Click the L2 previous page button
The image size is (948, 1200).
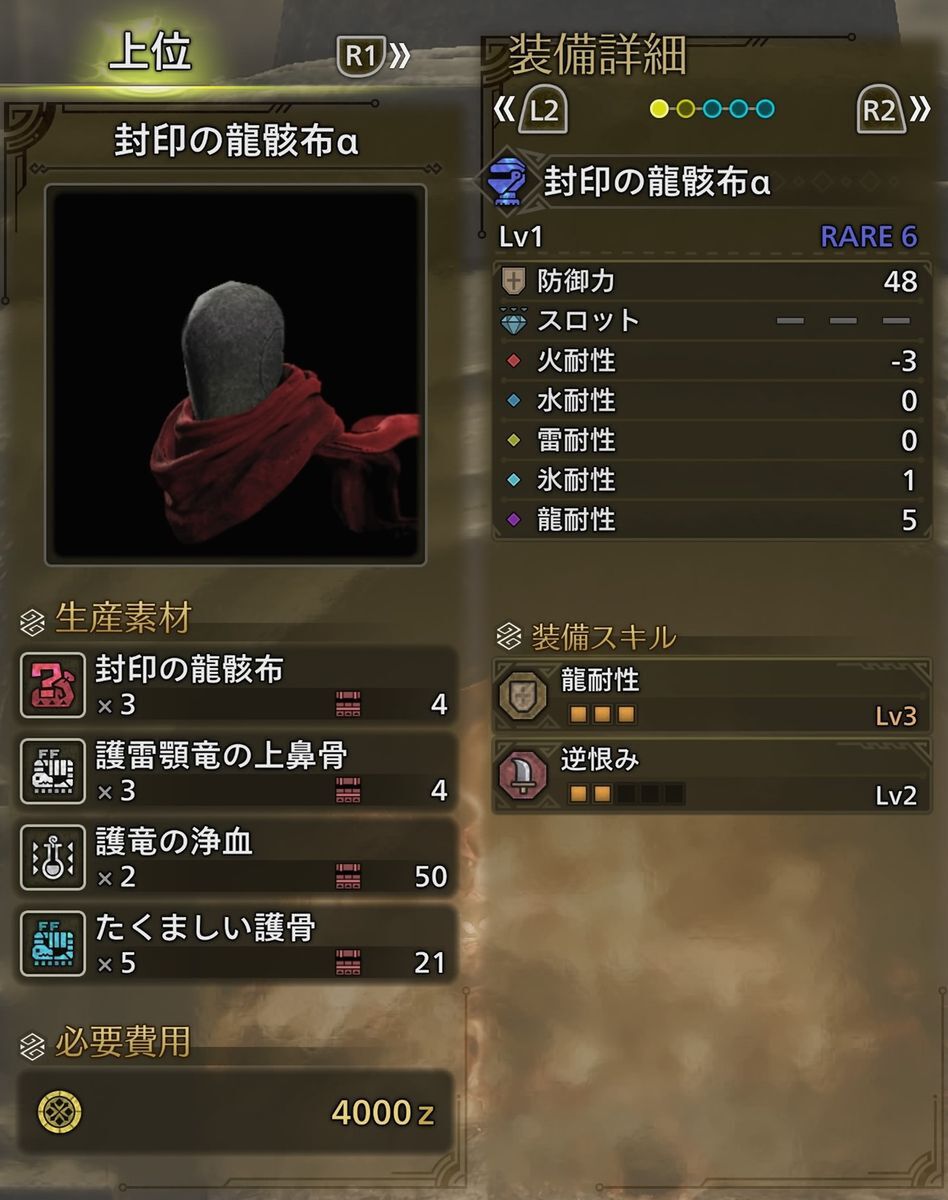click(533, 110)
